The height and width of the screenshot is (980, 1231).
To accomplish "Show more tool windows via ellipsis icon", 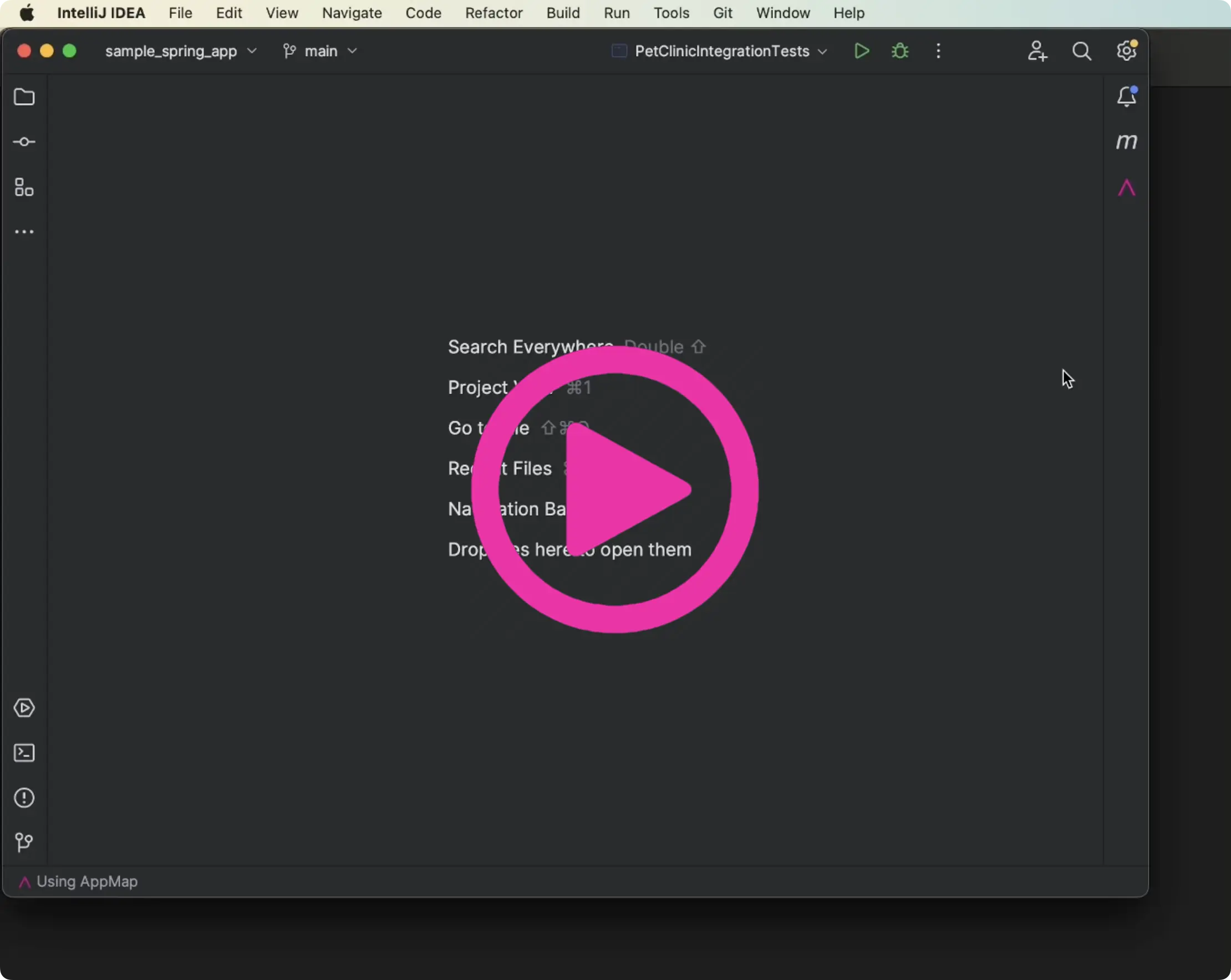I will pyautogui.click(x=24, y=232).
